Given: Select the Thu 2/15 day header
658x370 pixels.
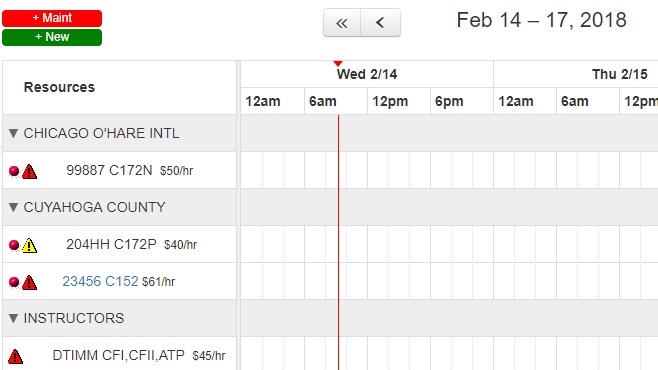Looking at the screenshot, I should point(619,74).
